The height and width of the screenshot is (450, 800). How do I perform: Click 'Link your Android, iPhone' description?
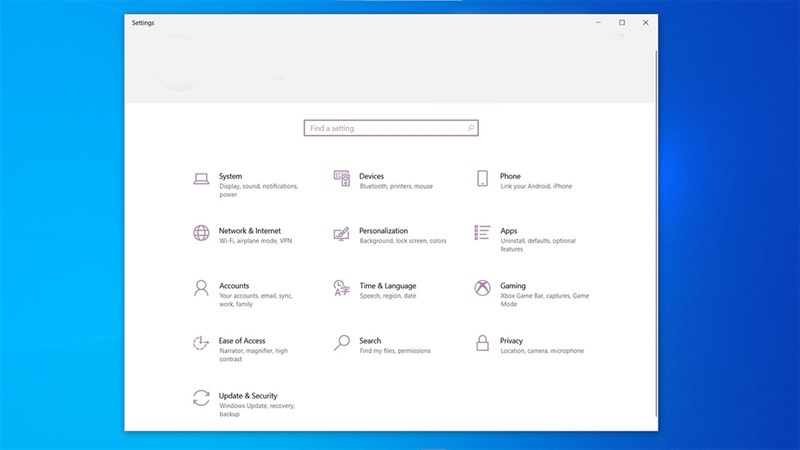coord(536,186)
